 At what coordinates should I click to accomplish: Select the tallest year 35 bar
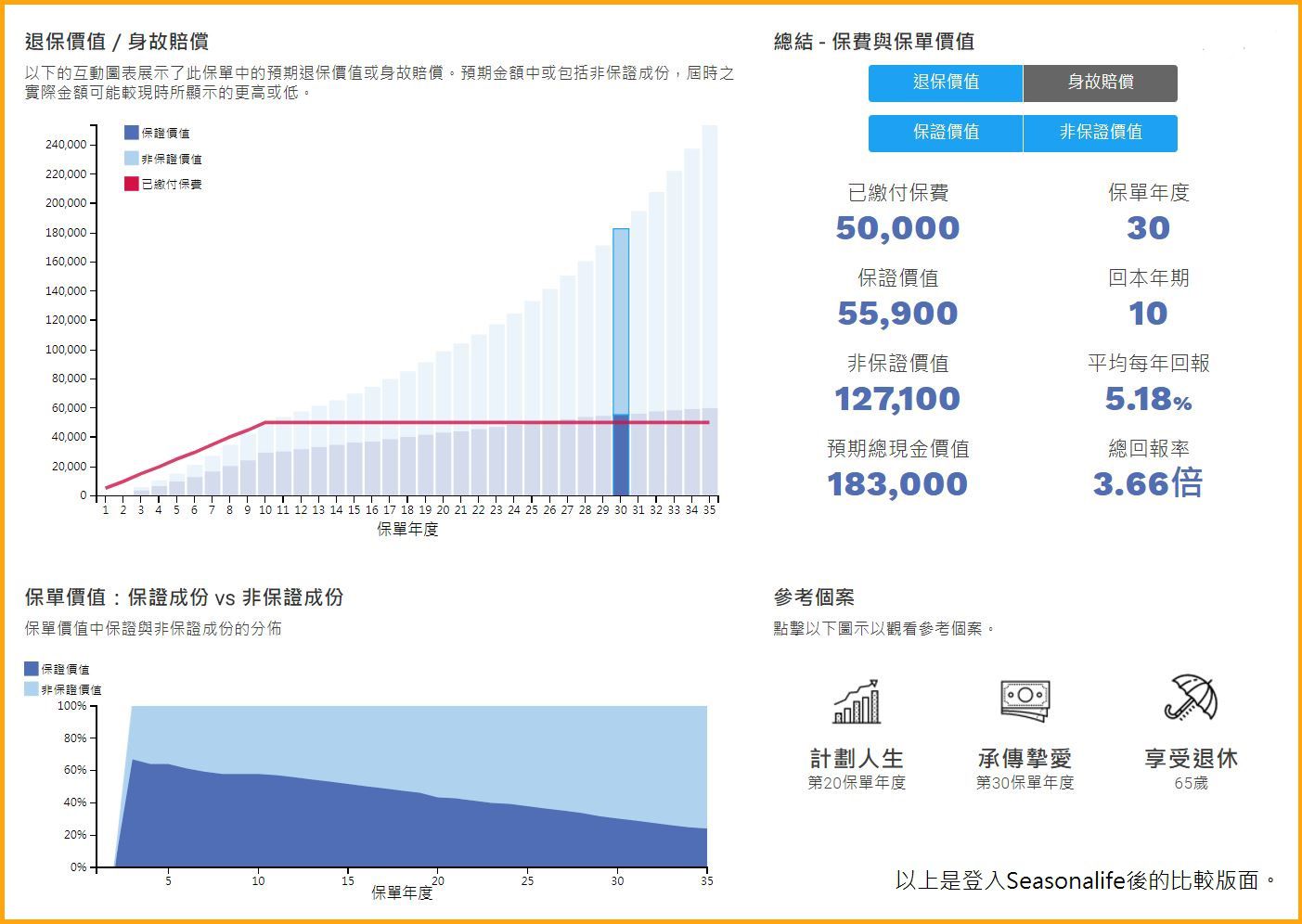click(x=710, y=311)
